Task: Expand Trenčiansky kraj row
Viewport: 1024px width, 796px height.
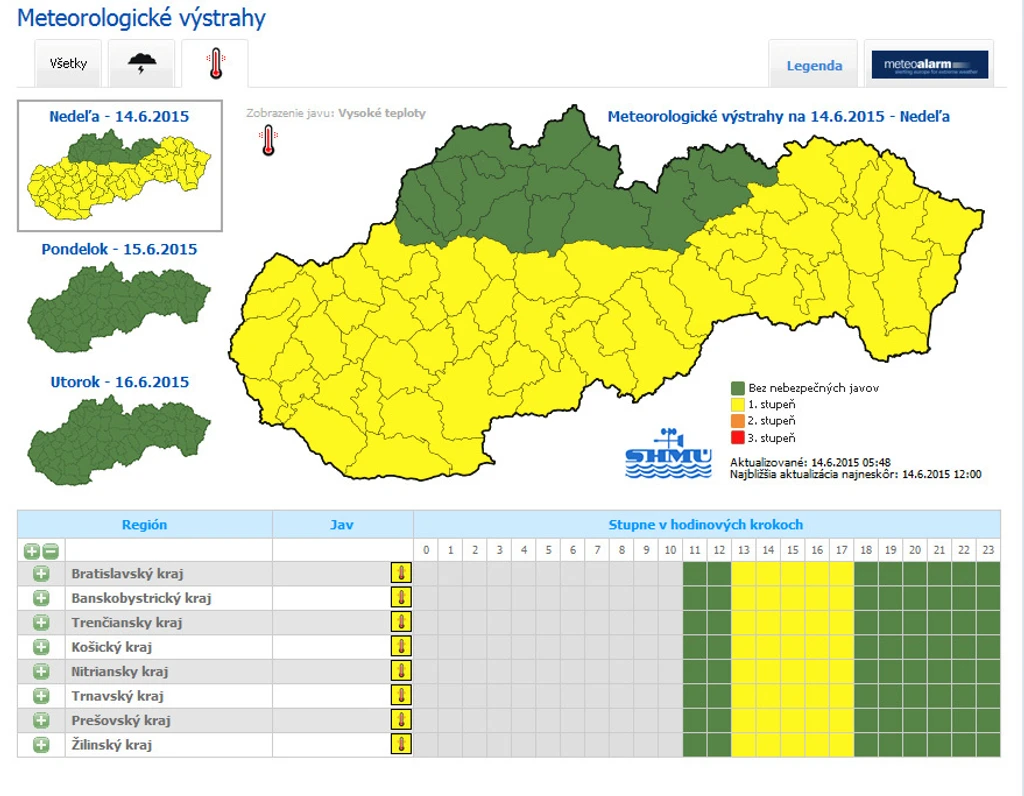Action: tap(41, 622)
